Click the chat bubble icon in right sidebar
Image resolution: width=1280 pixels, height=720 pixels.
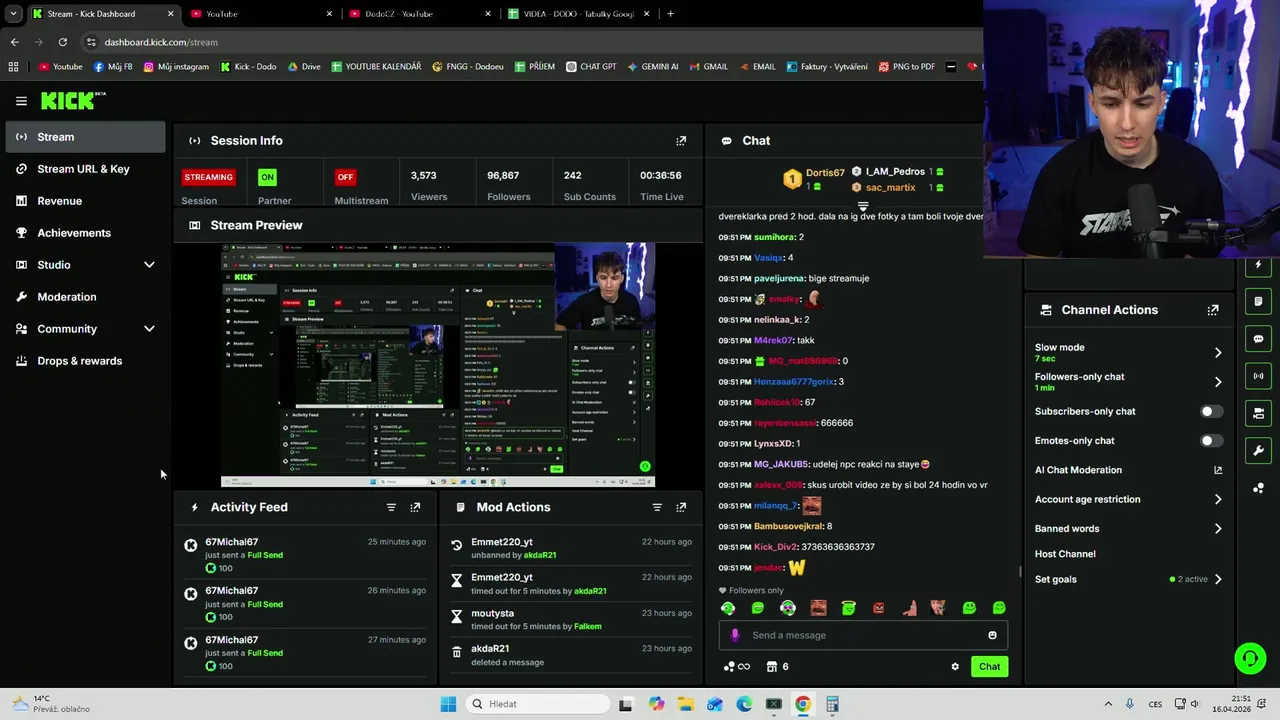(x=1258, y=339)
